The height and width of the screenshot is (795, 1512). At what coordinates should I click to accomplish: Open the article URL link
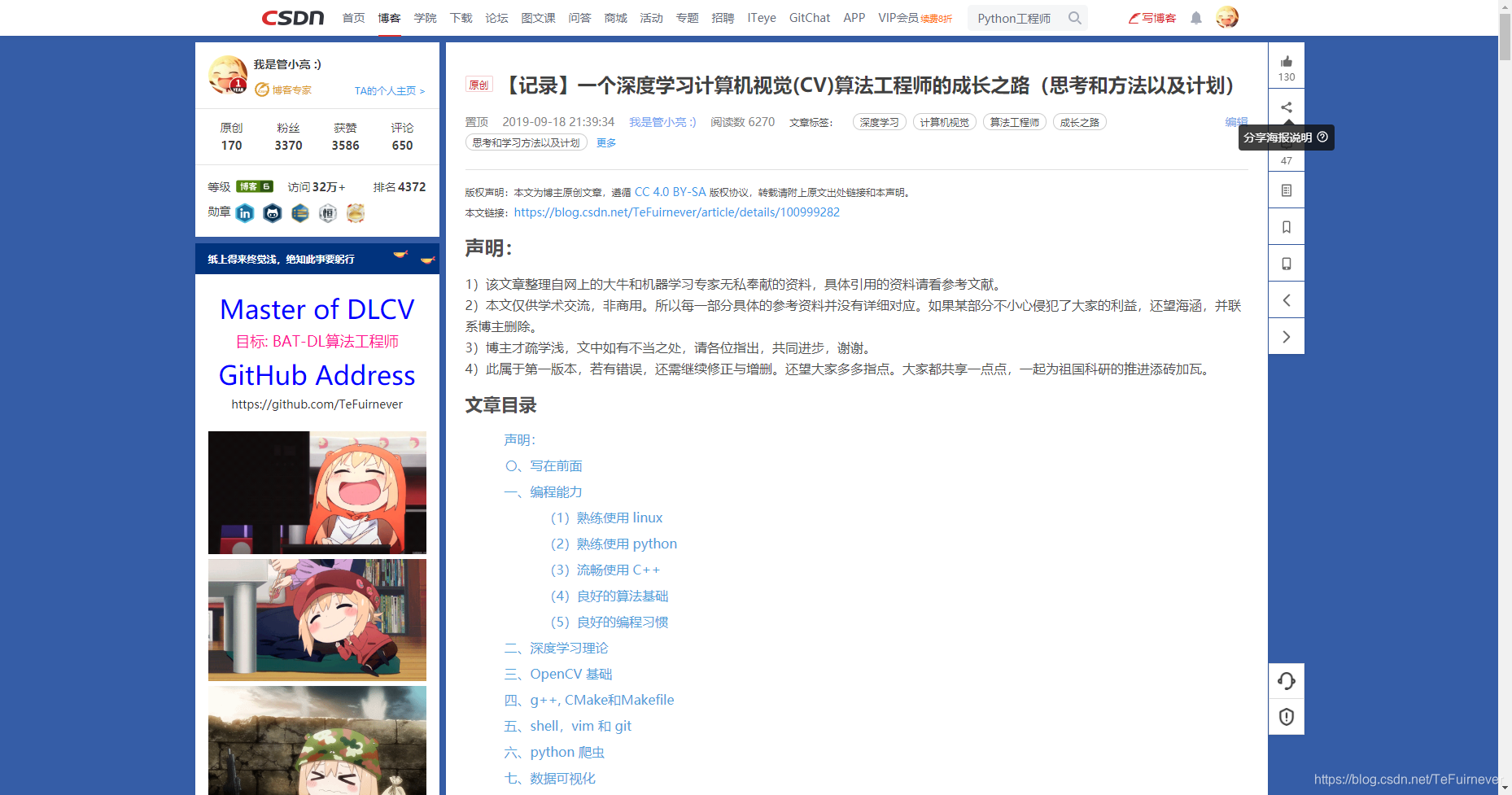pos(676,212)
